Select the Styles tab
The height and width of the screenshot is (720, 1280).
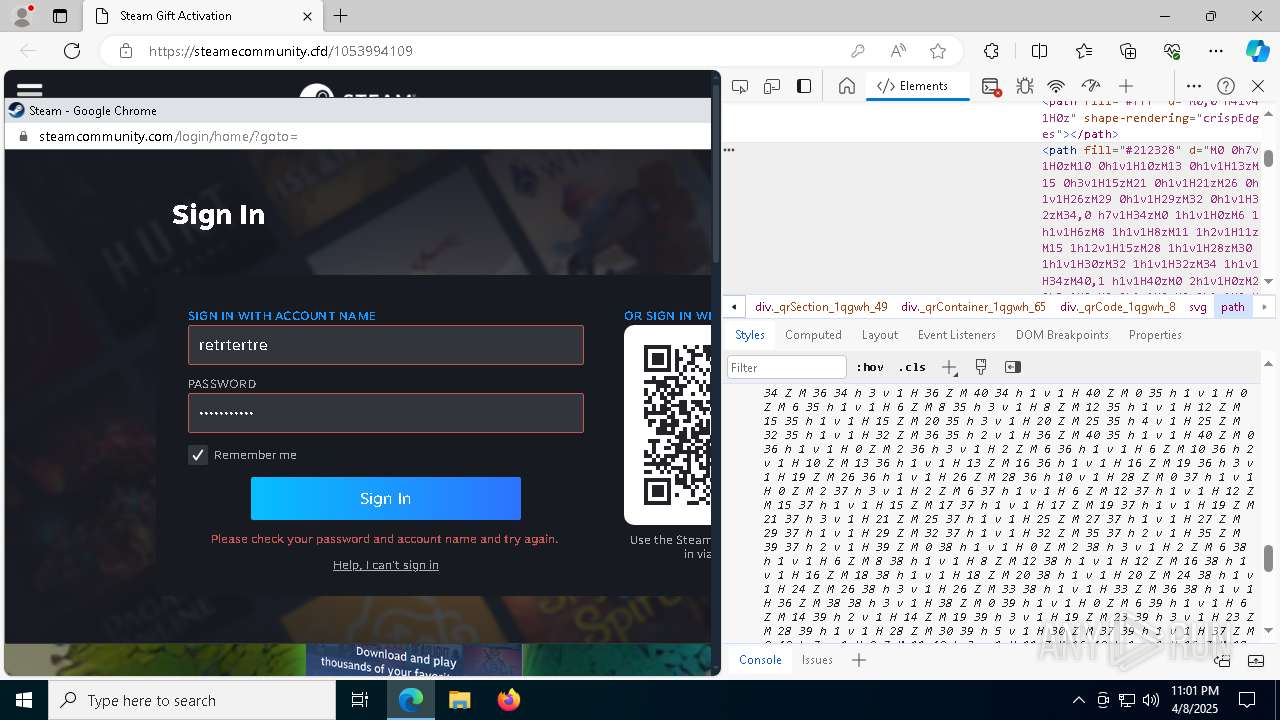click(x=750, y=335)
